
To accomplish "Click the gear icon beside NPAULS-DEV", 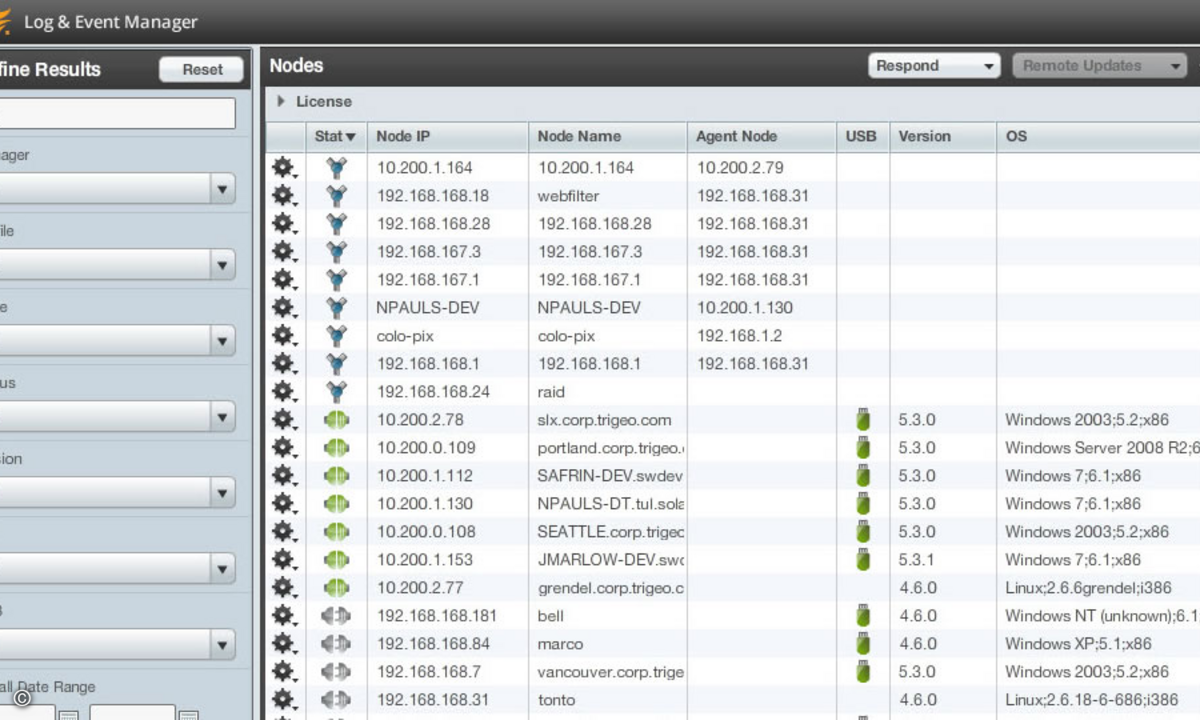I will 284,308.
